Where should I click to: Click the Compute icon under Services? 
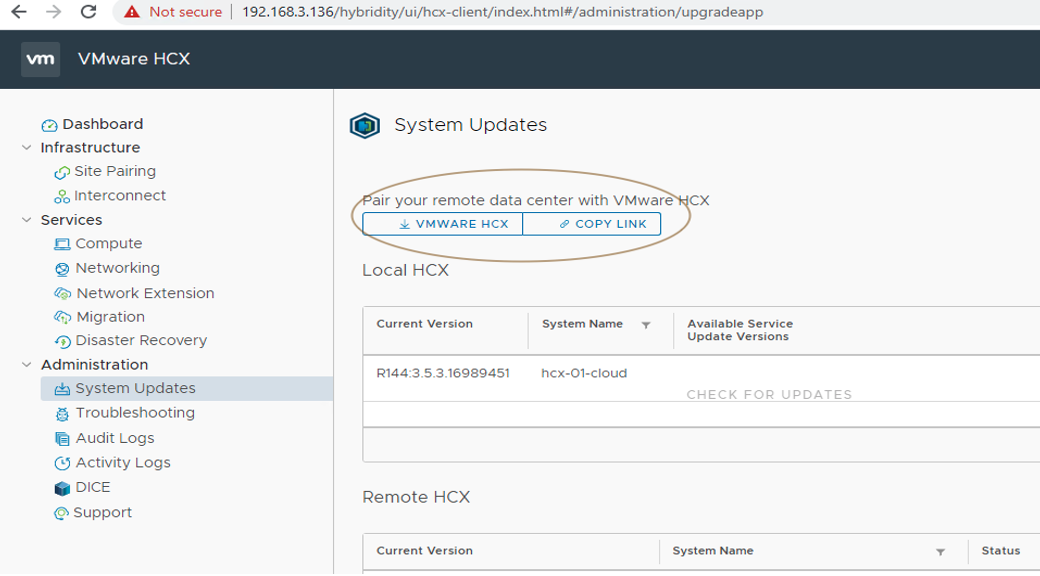[x=60, y=243]
